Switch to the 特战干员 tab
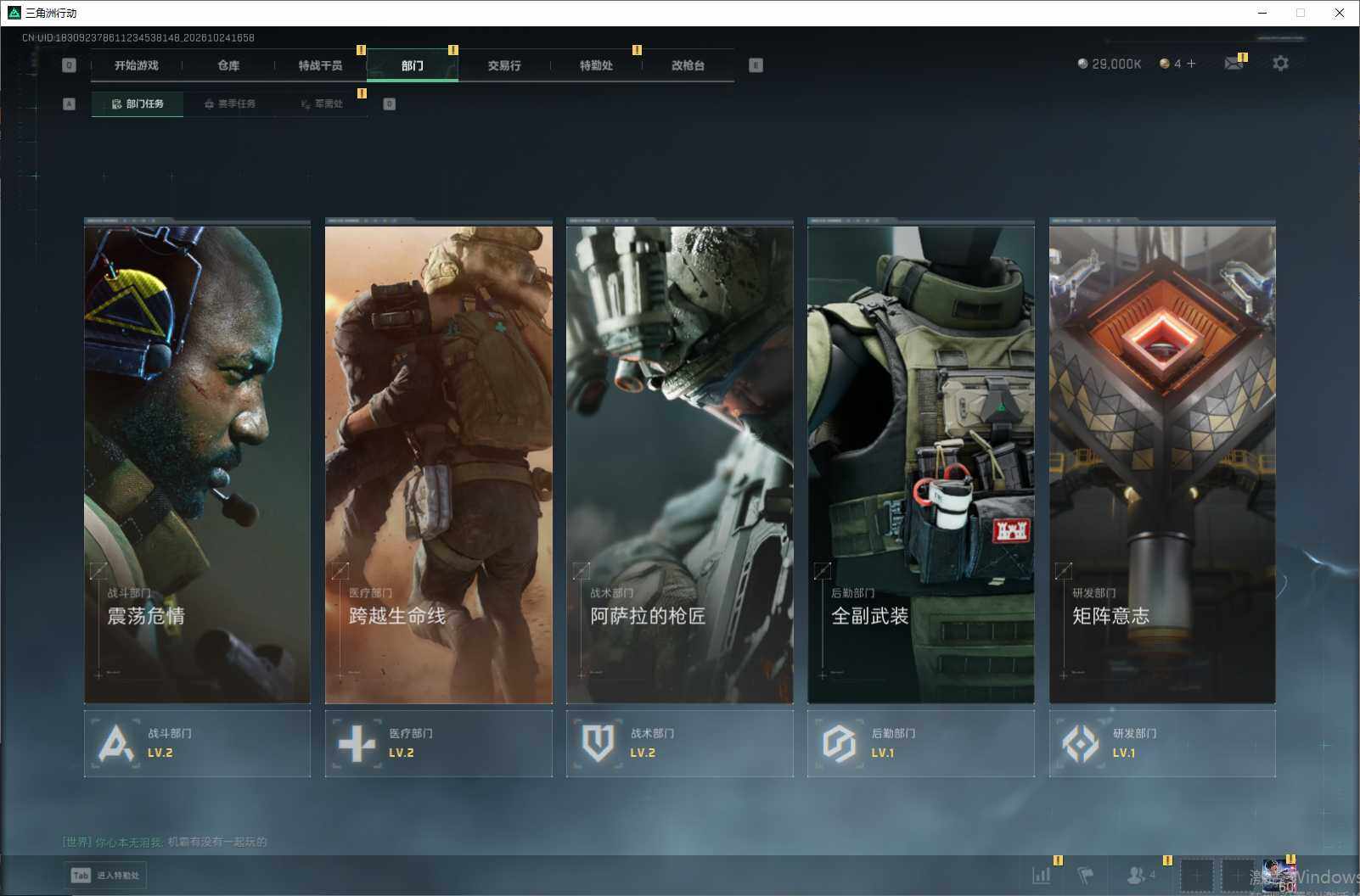This screenshot has width=1360, height=896. 320,65
